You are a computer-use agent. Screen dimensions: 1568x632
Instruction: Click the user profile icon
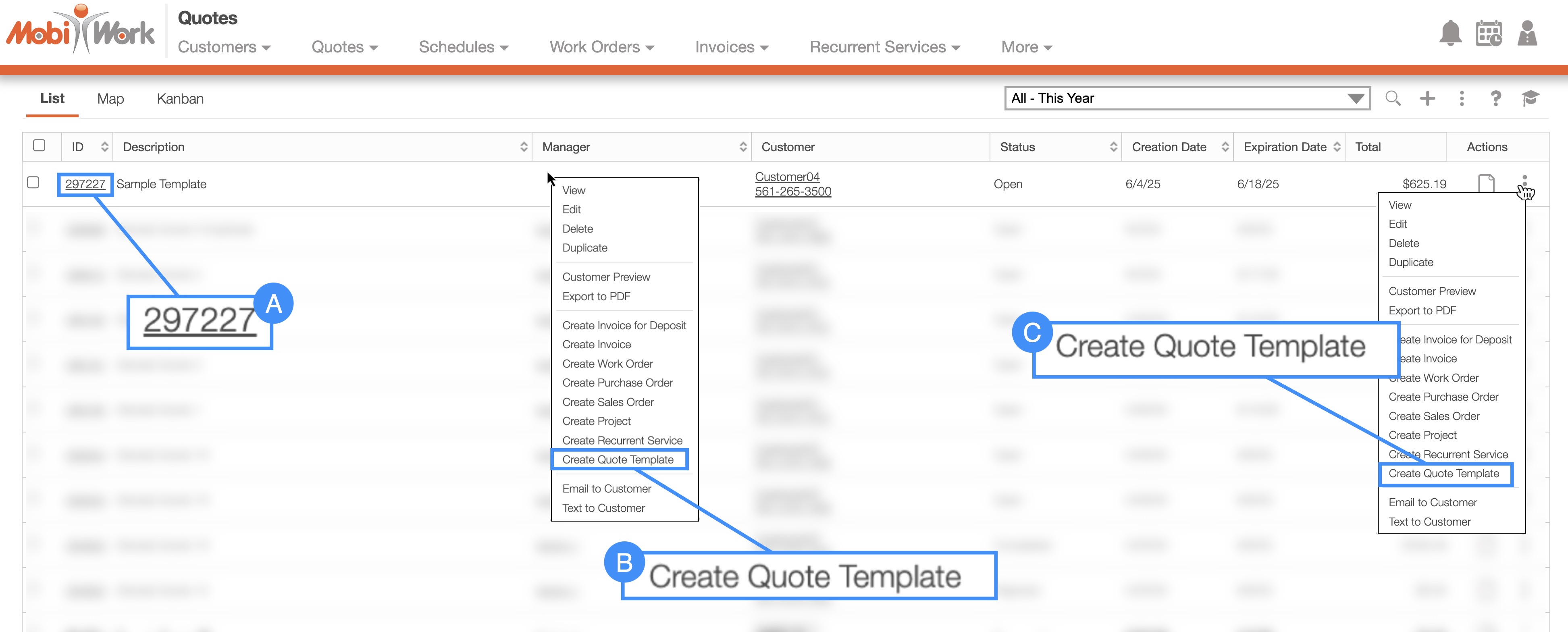[1526, 33]
